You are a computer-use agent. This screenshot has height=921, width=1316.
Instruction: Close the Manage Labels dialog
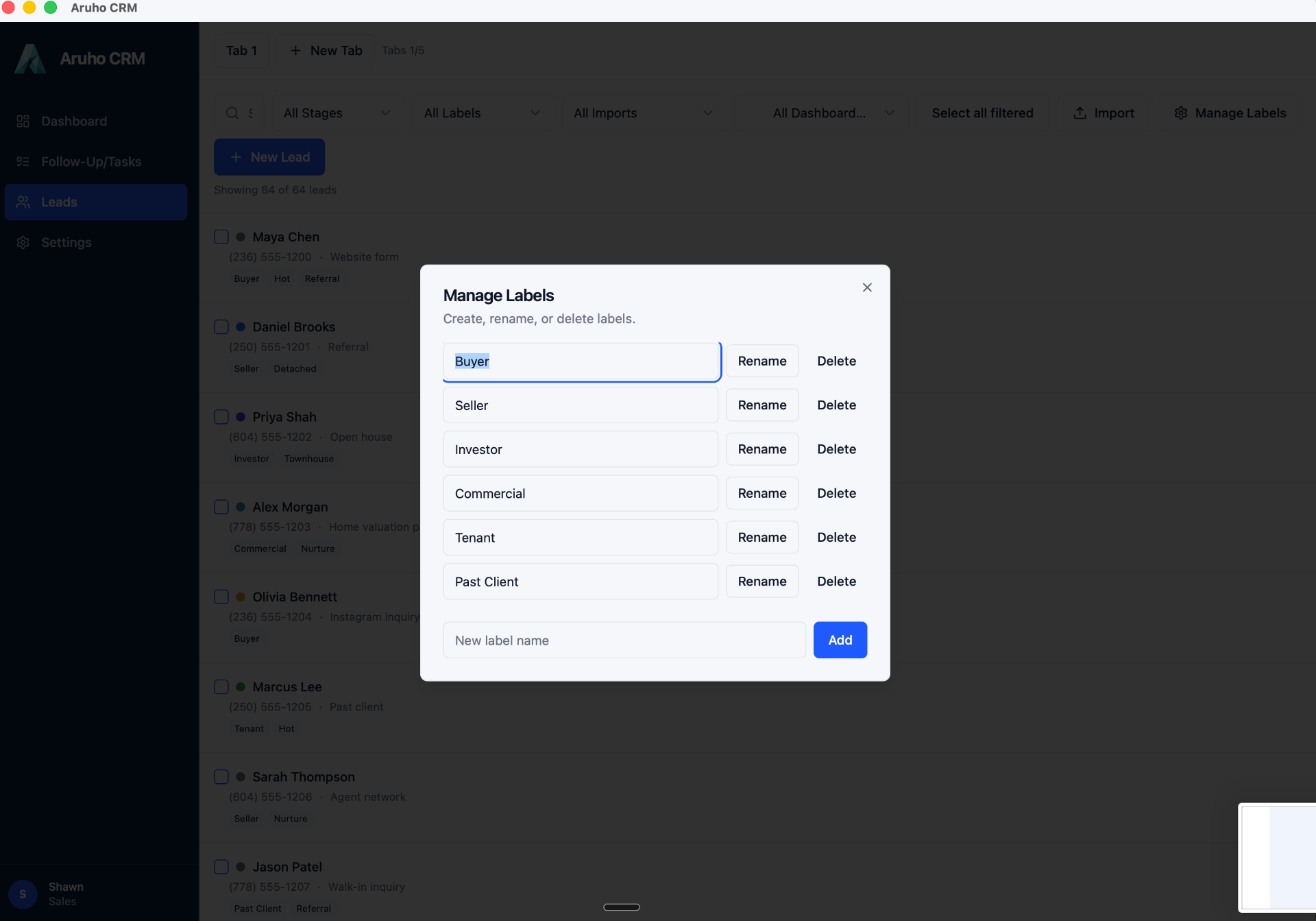pos(867,287)
